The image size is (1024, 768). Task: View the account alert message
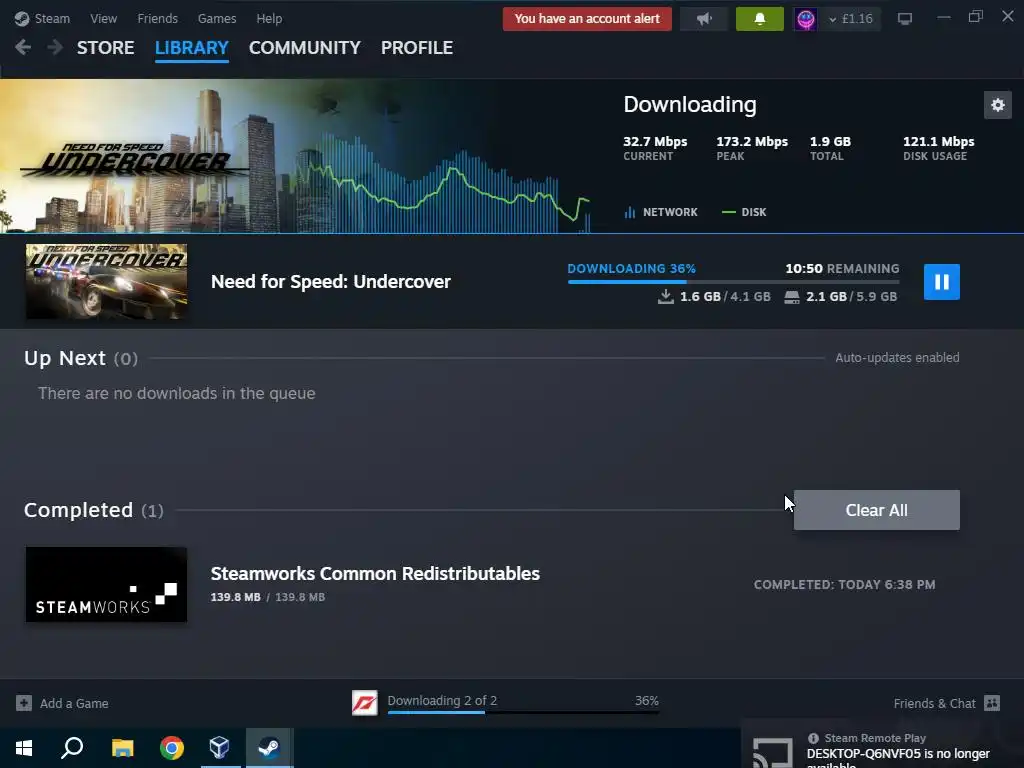coord(587,19)
